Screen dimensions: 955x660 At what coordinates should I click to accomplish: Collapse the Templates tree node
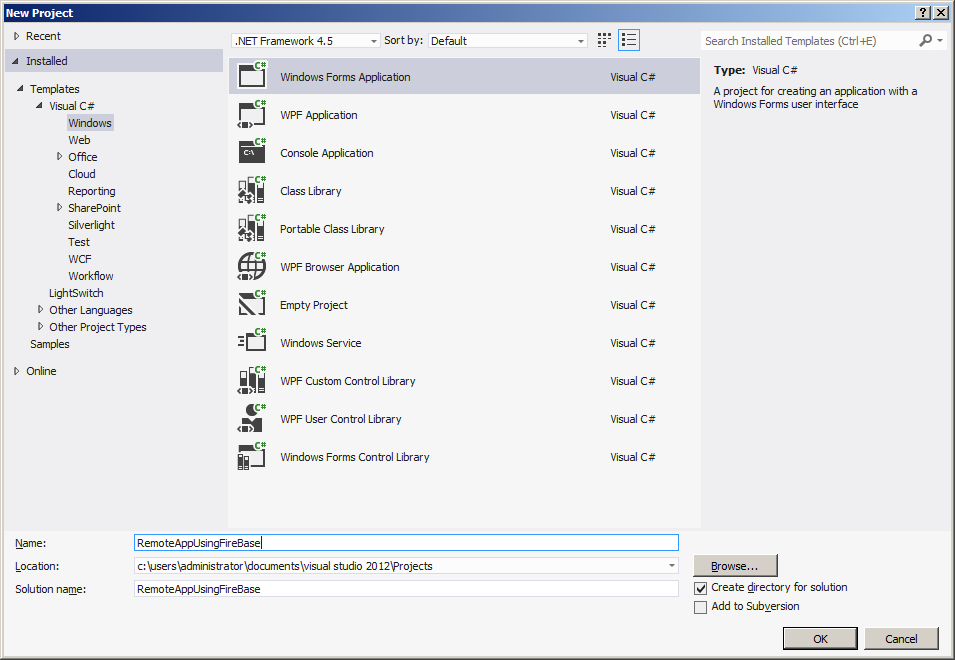point(20,88)
